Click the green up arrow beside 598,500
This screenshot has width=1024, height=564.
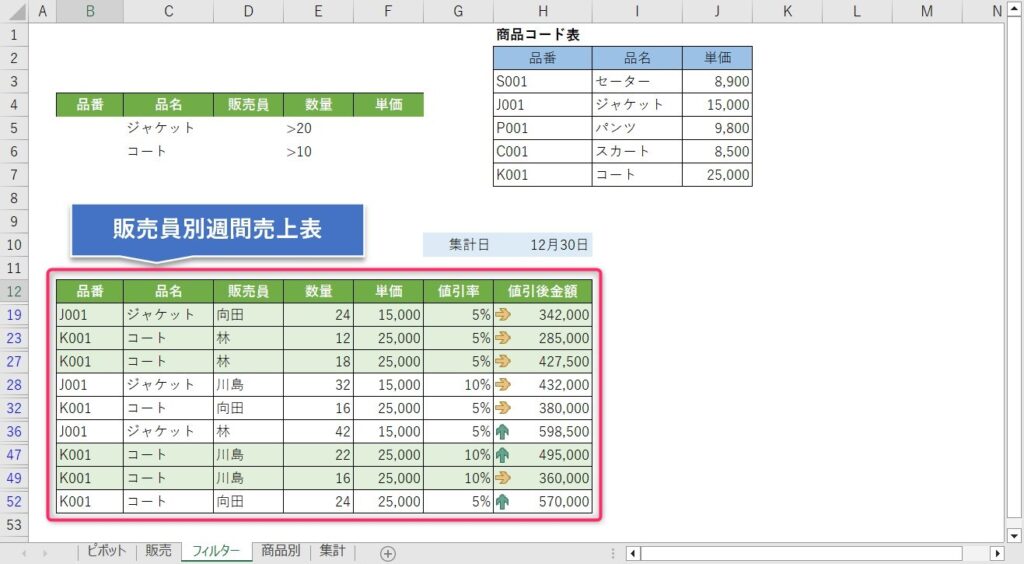click(x=503, y=431)
